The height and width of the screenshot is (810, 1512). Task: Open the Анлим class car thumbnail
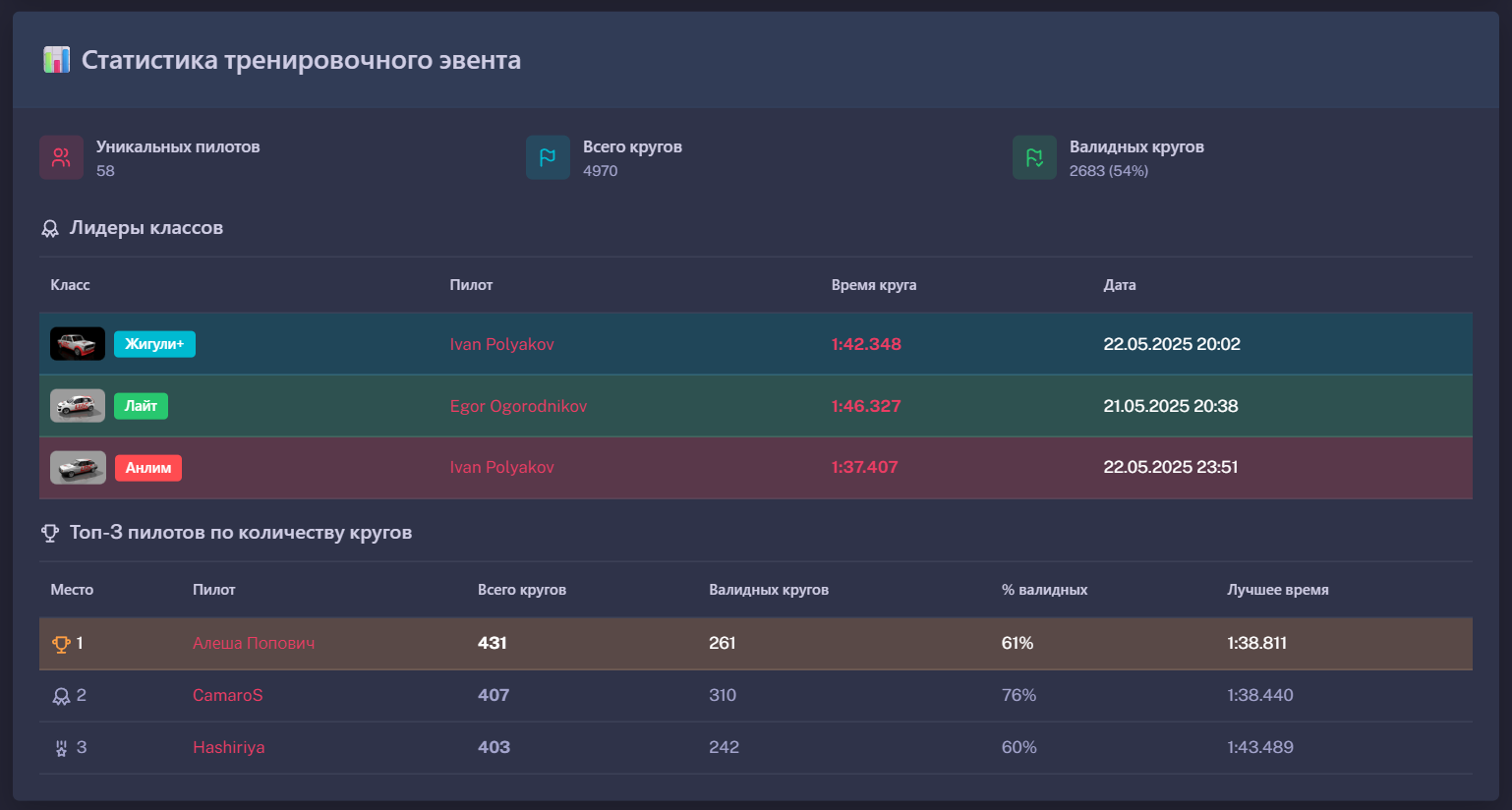click(78, 468)
